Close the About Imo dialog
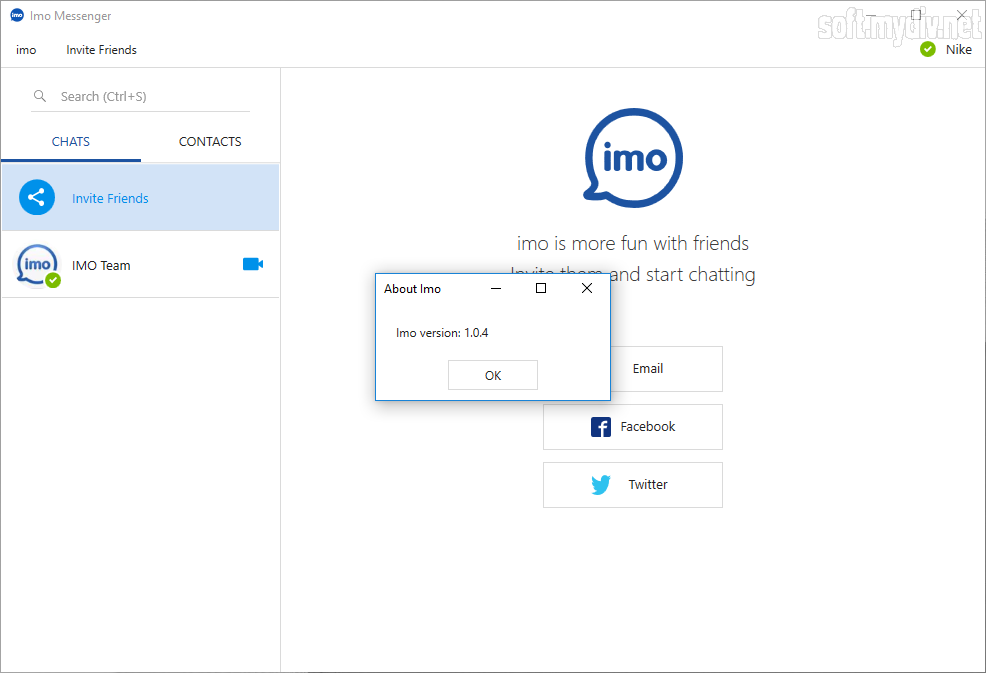 point(587,288)
